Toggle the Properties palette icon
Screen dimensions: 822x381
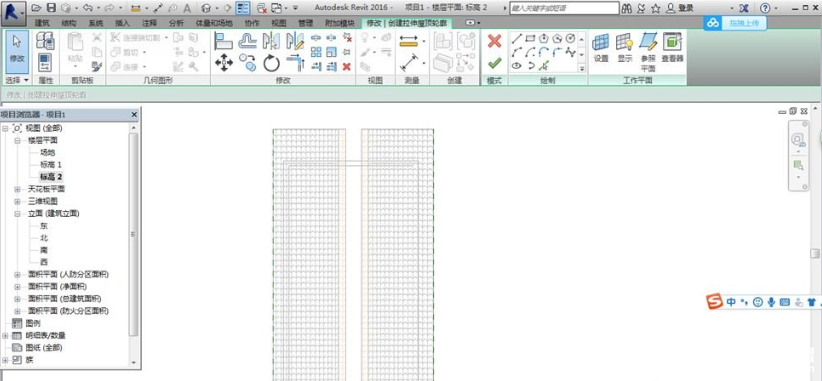pos(45,63)
